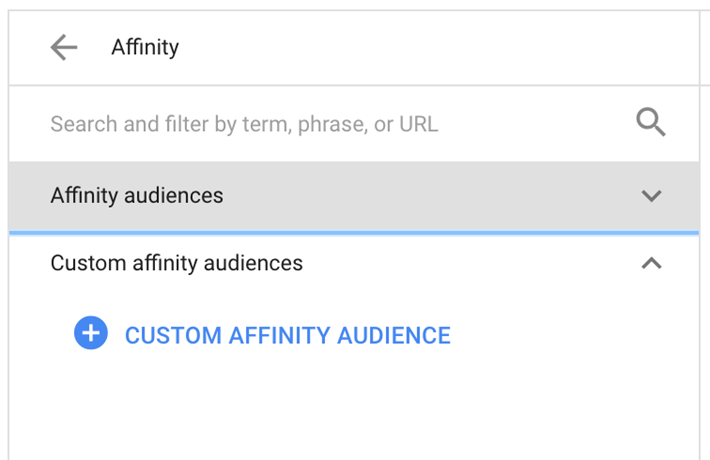Click the CUSTOM AFFINITY AUDIENCE link
The height and width of the screenshot is (460, 710).
[287, 335]
